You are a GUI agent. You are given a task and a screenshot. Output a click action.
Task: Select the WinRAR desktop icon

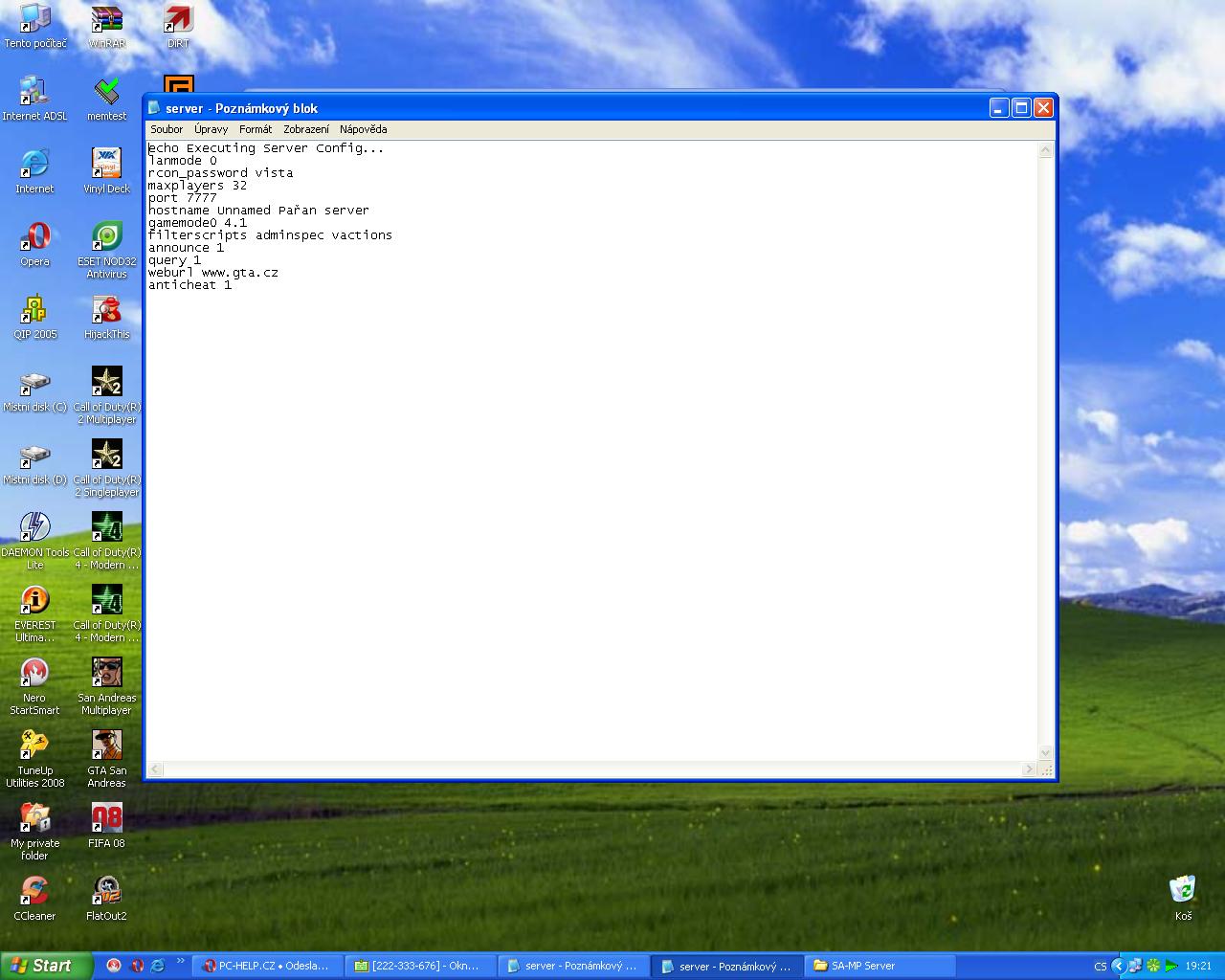pyautogui.click(x=107, y=26)
